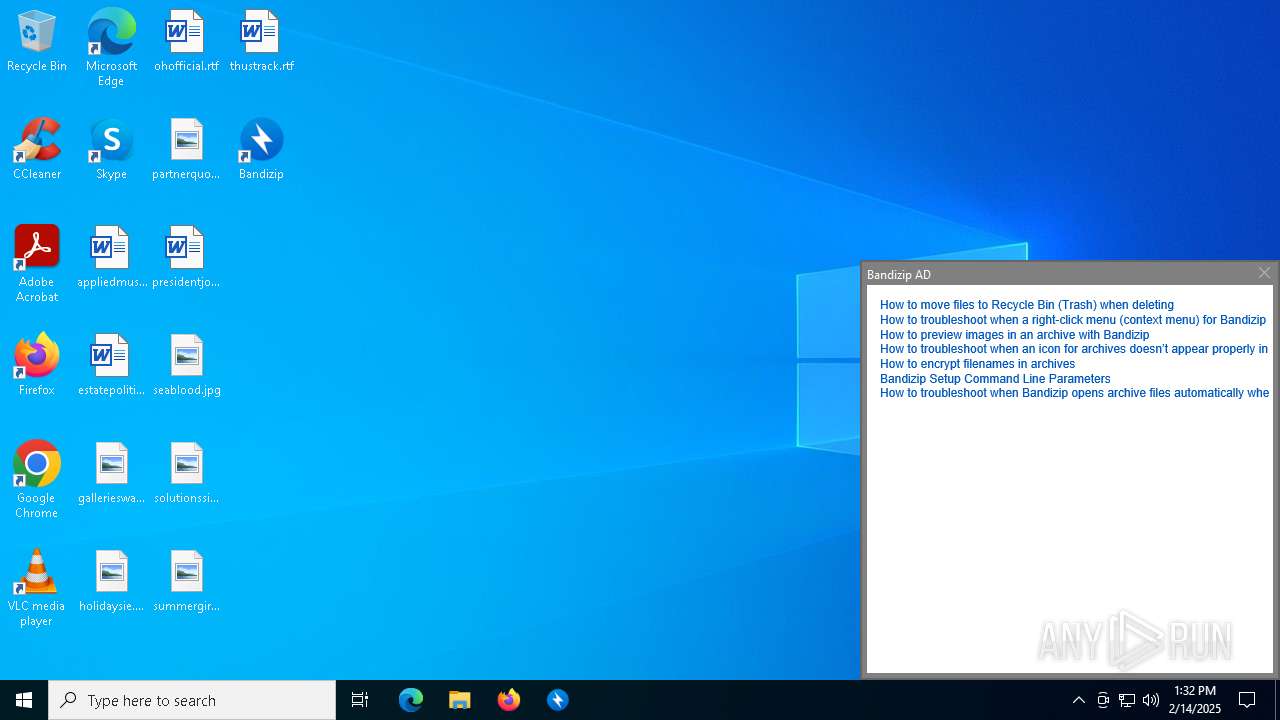This screenshot has width=1280, height=720.
Task: Open the Recycle Bin desktop icon
Action: pyautogui.click(x=37, y=42)
